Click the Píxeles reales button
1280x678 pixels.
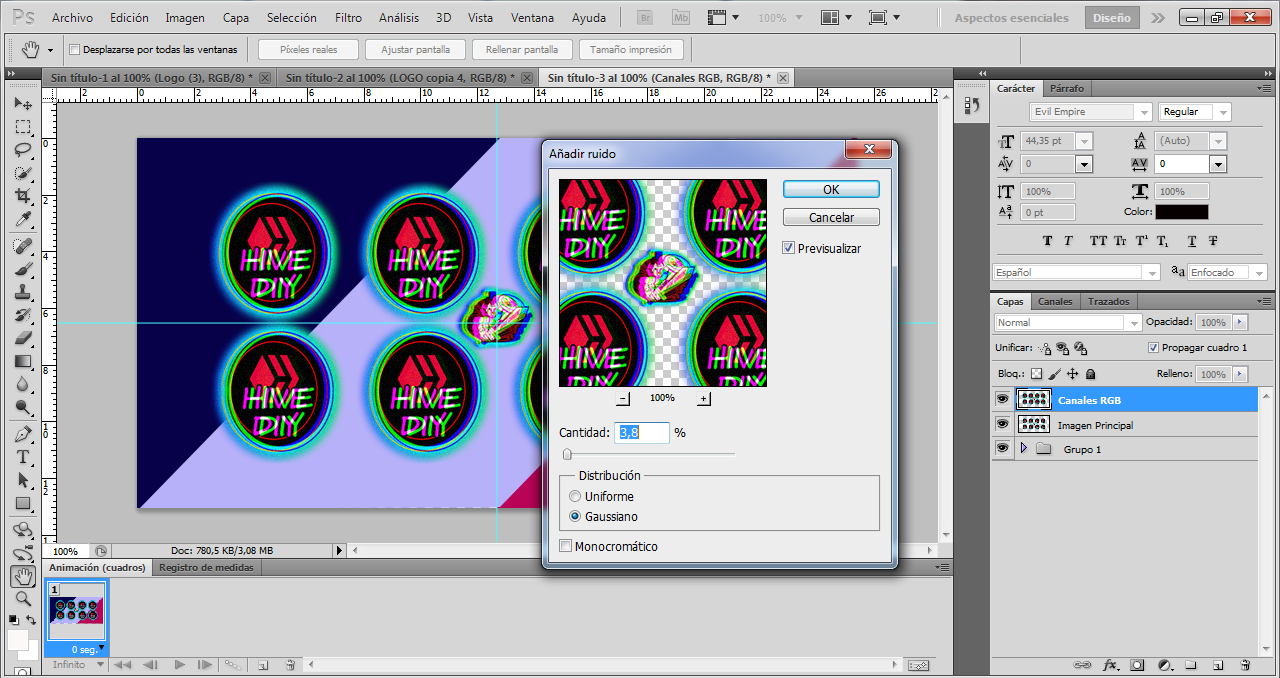[x=308, y=49]
